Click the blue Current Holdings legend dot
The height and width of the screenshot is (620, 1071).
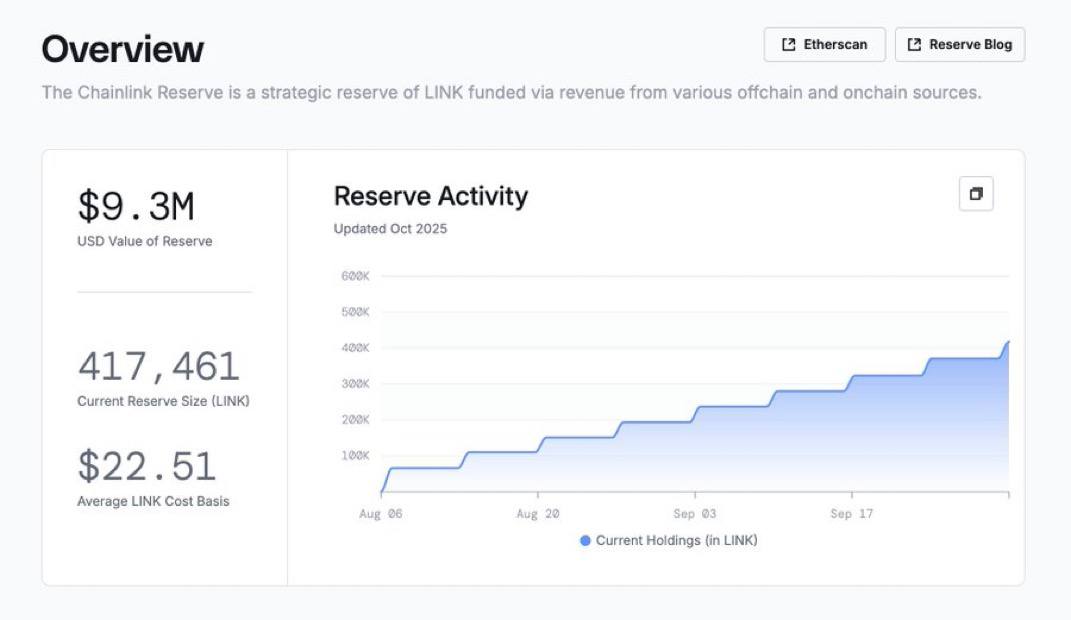click(585, 541)
